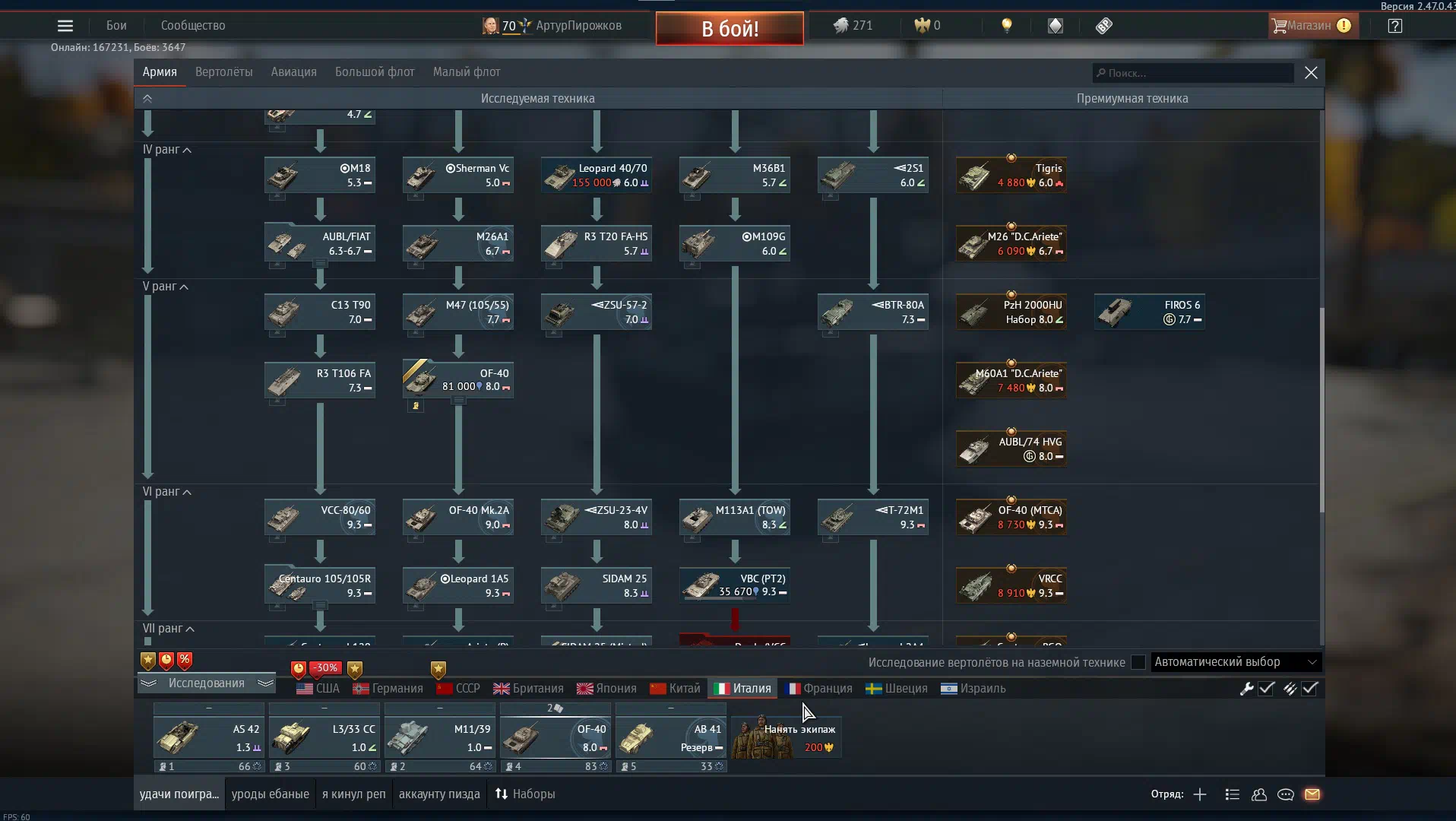Select the AS 42 crew slot
The image size is (1456, 821).
(209, 737)
